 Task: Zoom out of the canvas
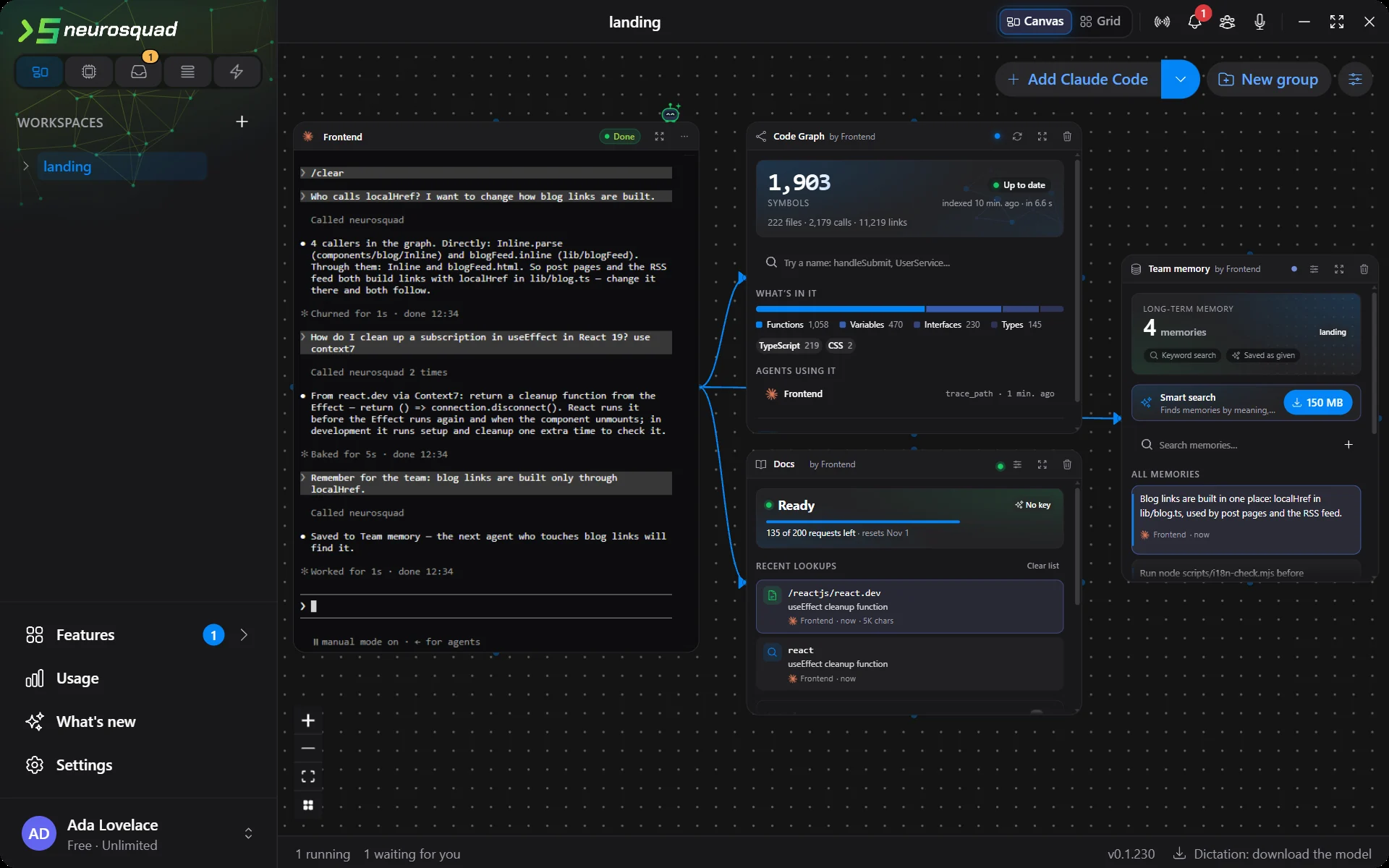(308, 749)
